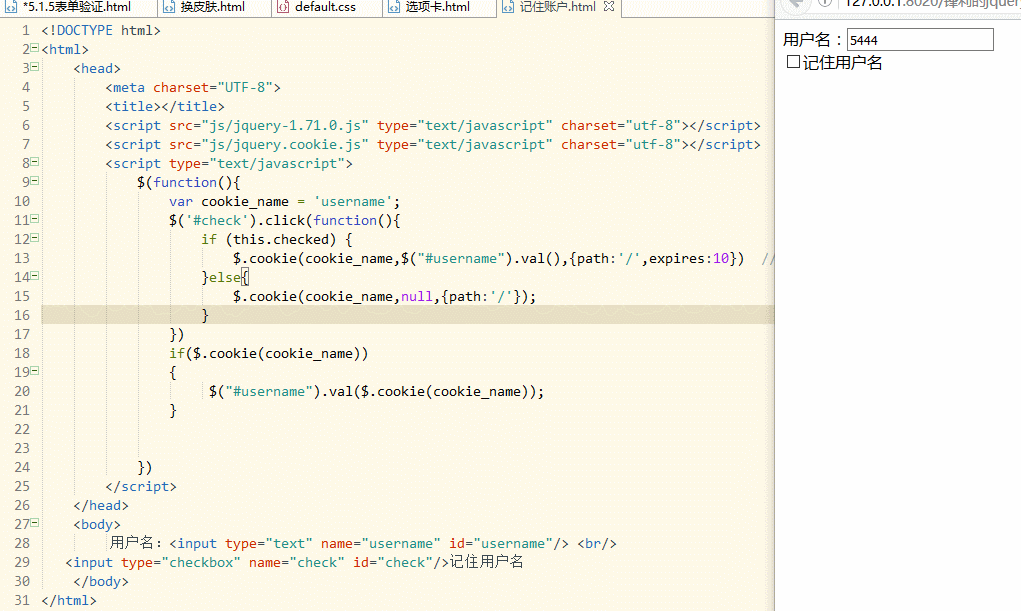Click 'username' string on line 10
Viewport: 1021px width, 611px height.
pyautogui.click(x=352, y=201)
